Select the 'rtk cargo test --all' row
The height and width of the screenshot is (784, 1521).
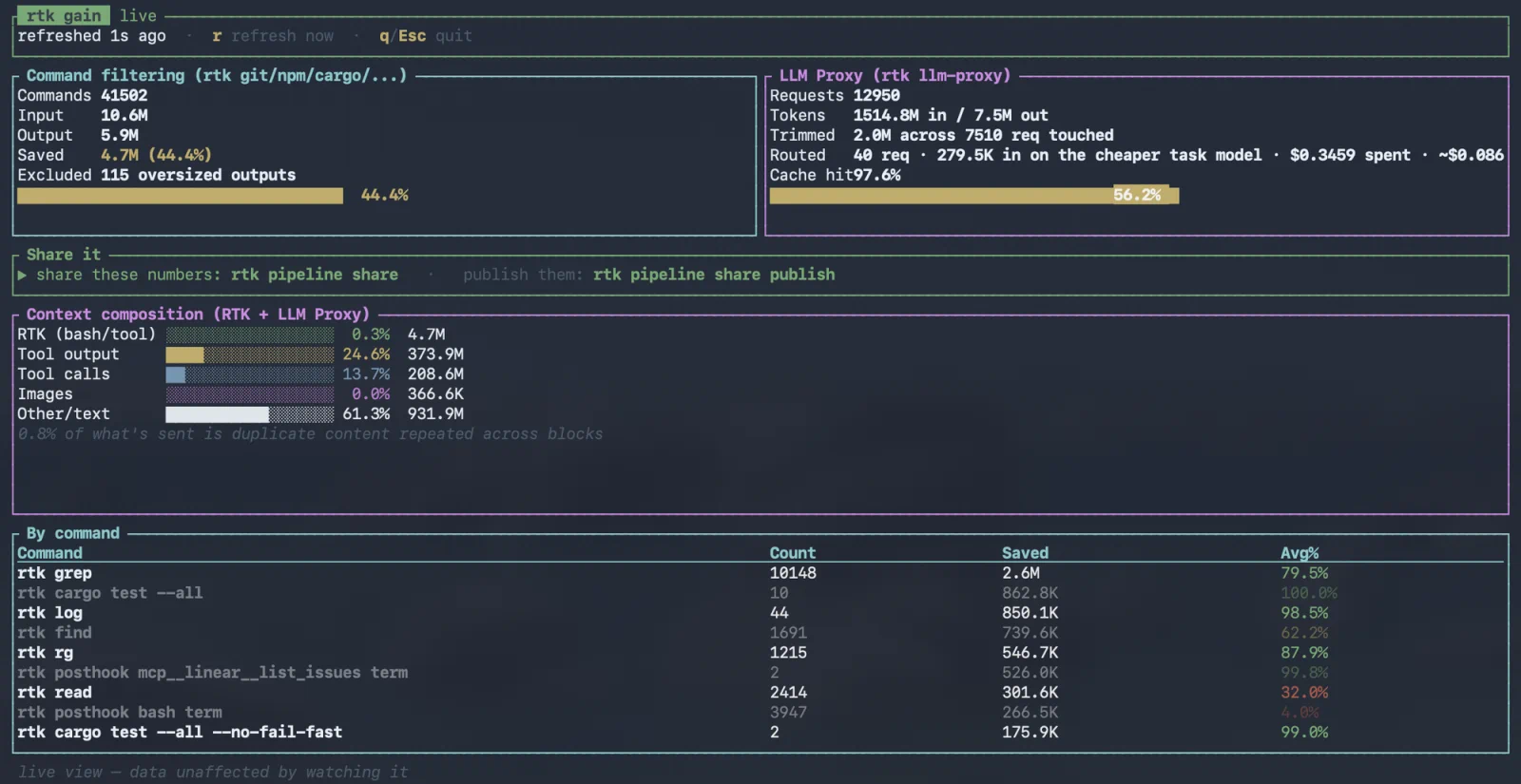point(760,593)
